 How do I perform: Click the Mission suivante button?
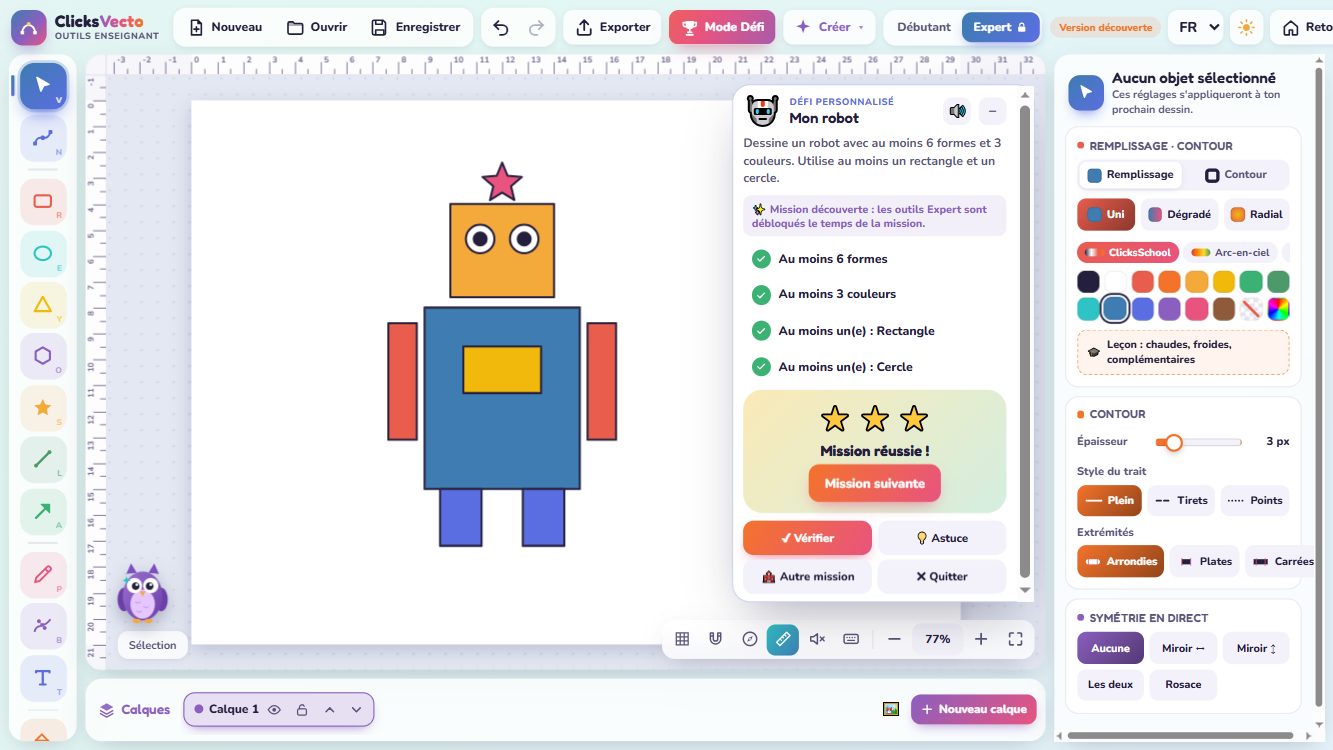[875, 484]
